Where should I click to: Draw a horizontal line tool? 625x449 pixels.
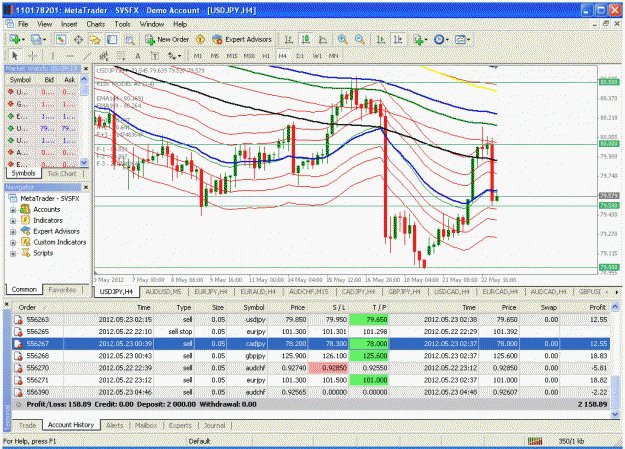(70, 56)
